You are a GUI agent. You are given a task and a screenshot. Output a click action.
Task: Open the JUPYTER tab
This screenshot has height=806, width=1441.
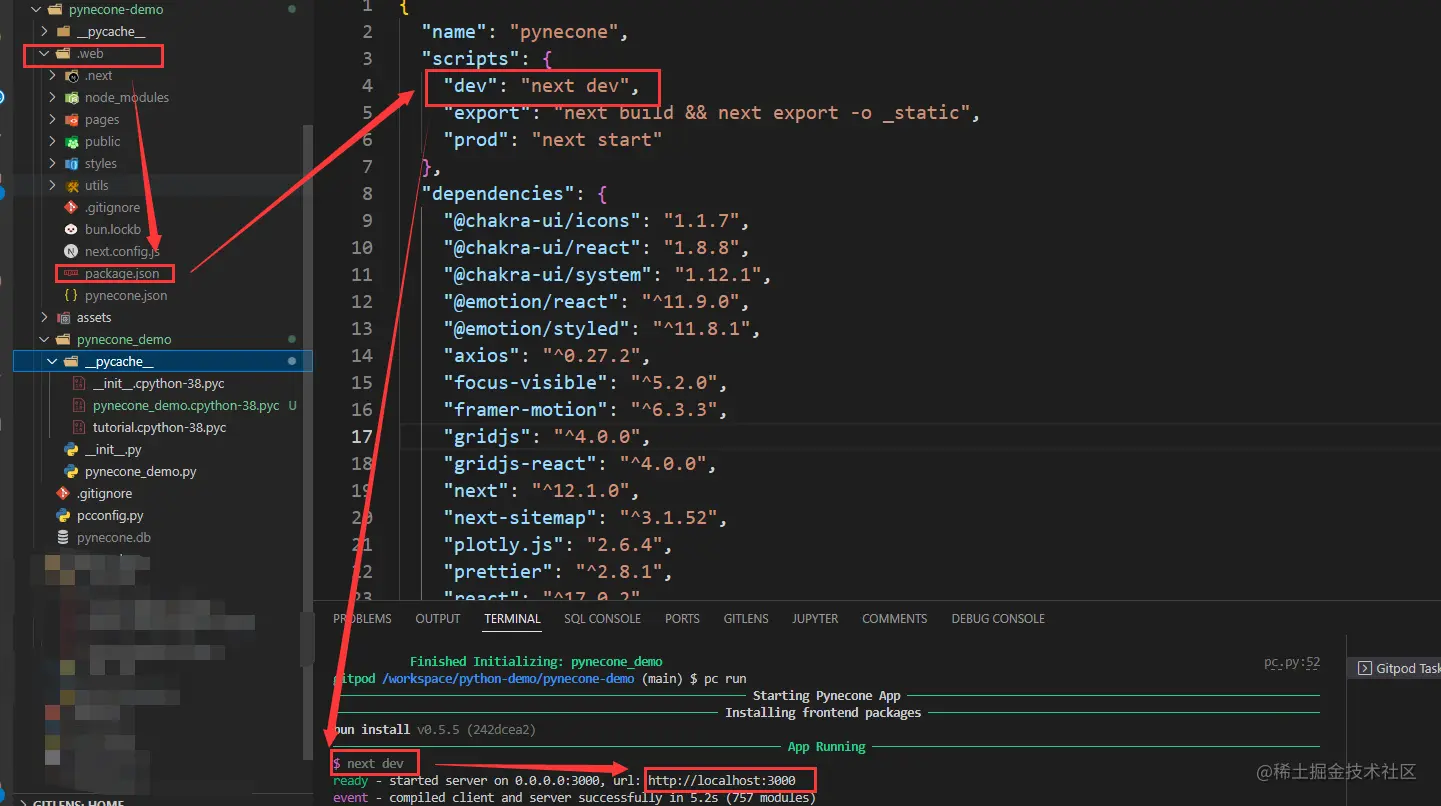pos(815,619)
